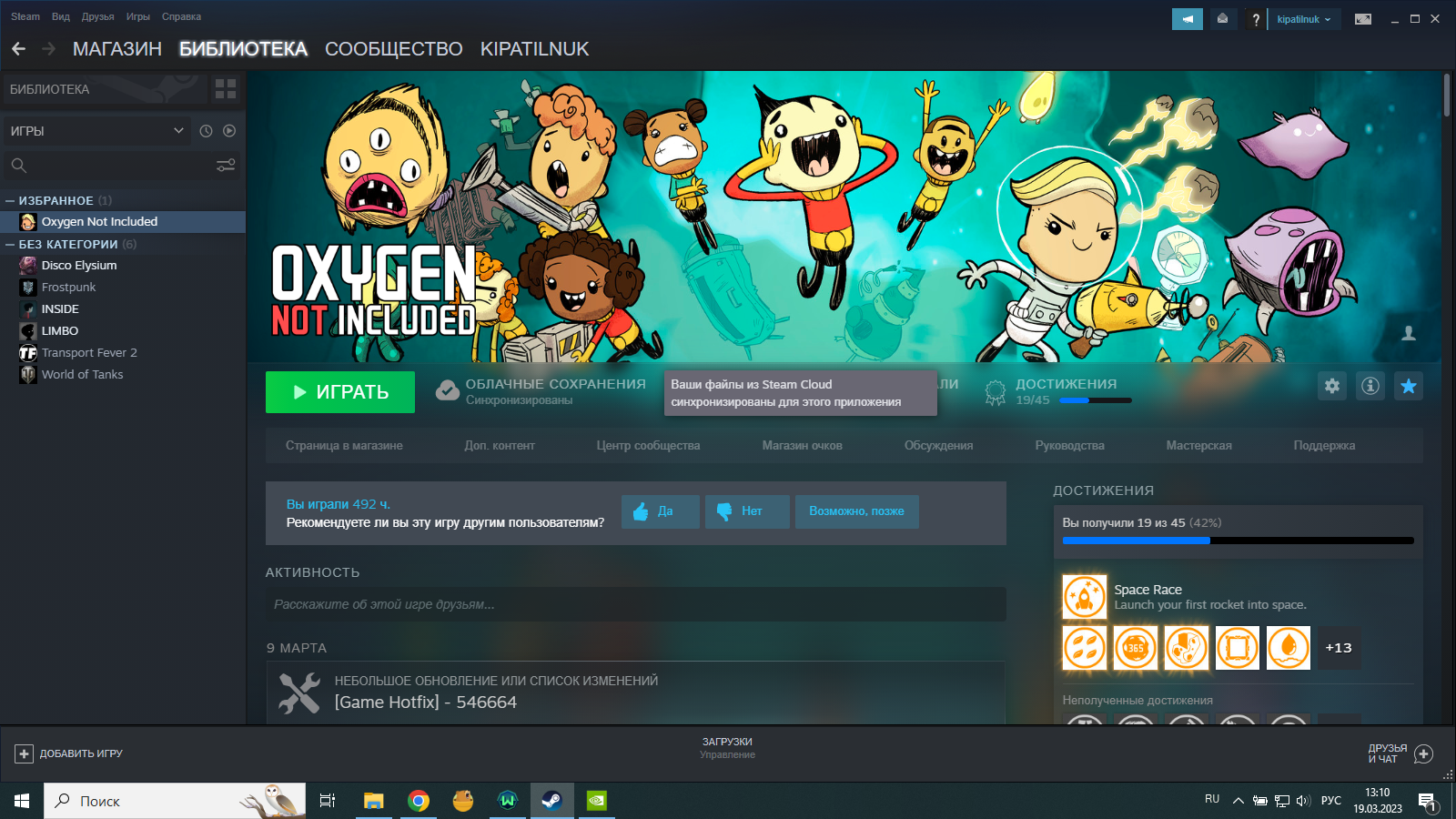Open the KIPATILNUK profile section
The image size is (1456, 819).
(535, 49)
